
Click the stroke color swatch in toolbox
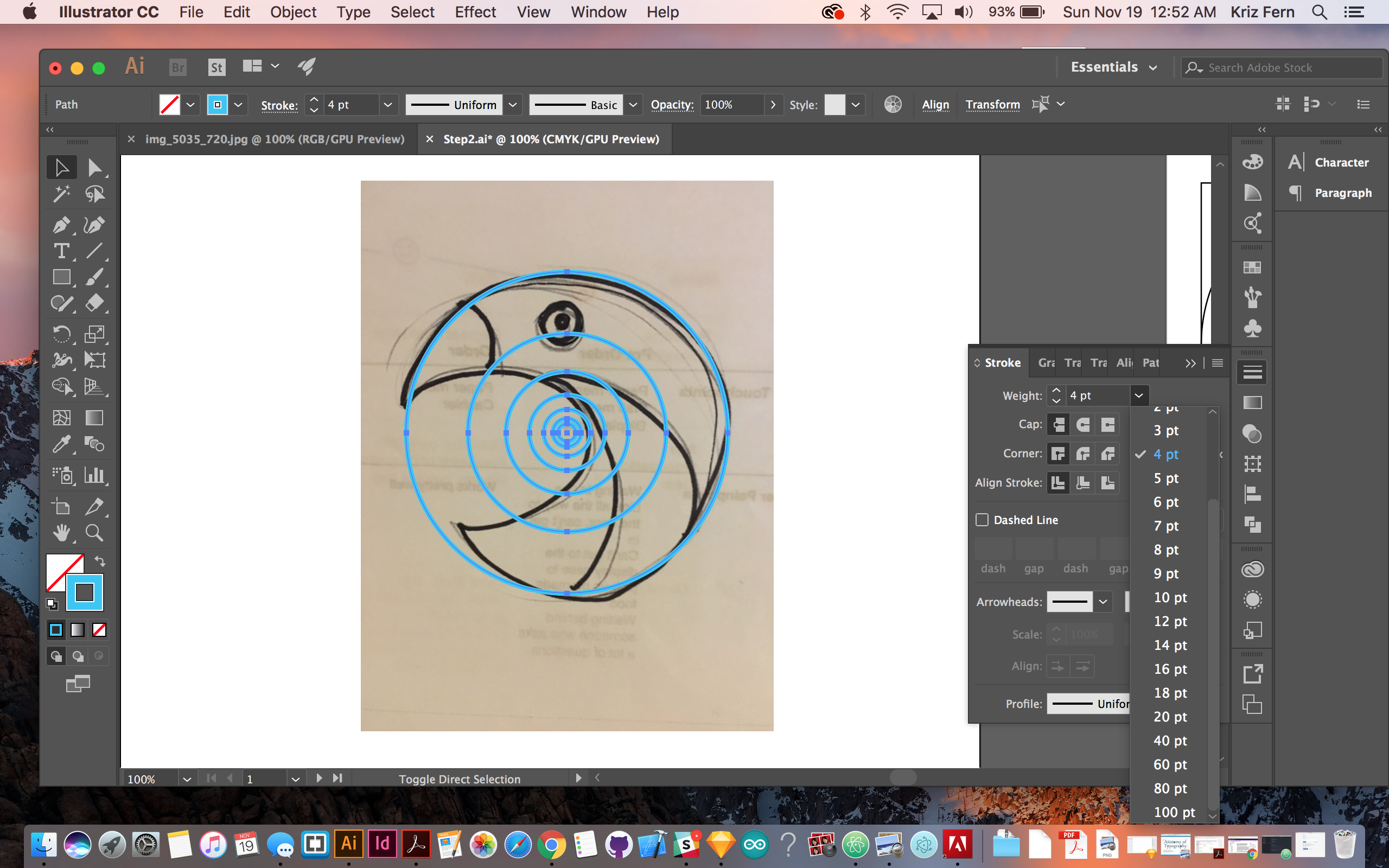click(x=85, y=592)
